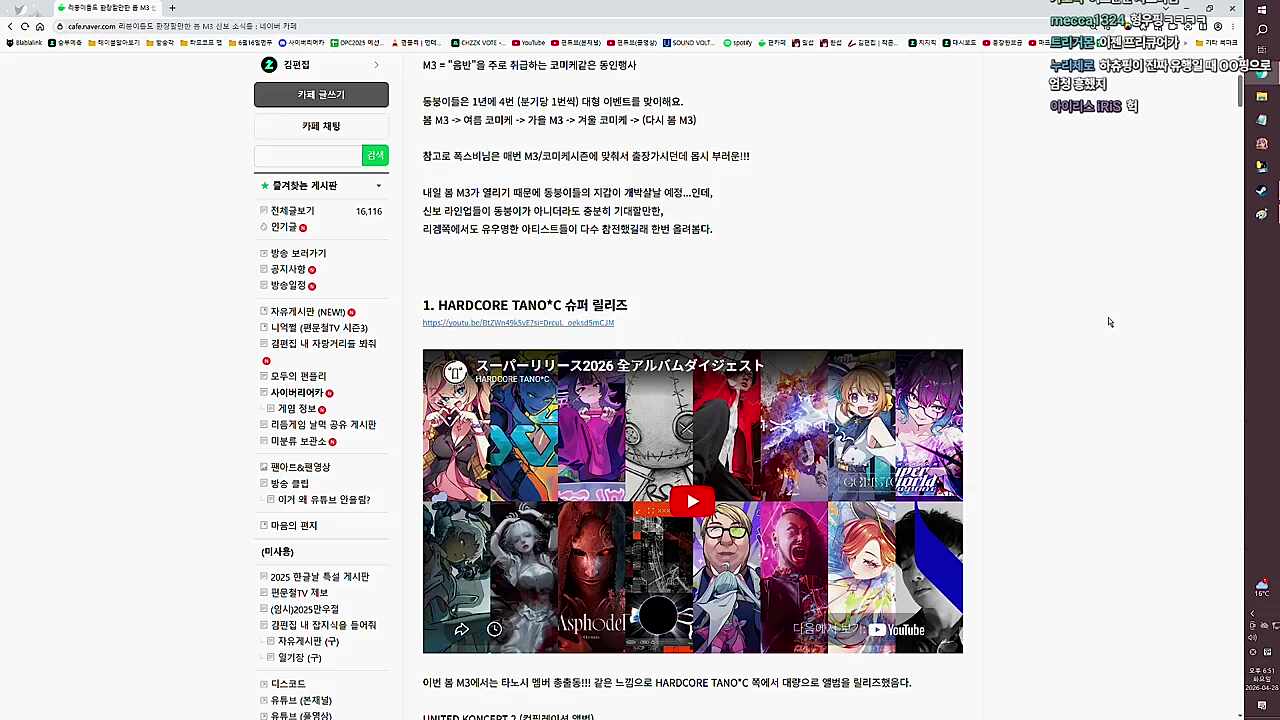Click the 카페 글쓰기 button
The height and width of the screenshot is (720, 1280).
tap(321, 95)
